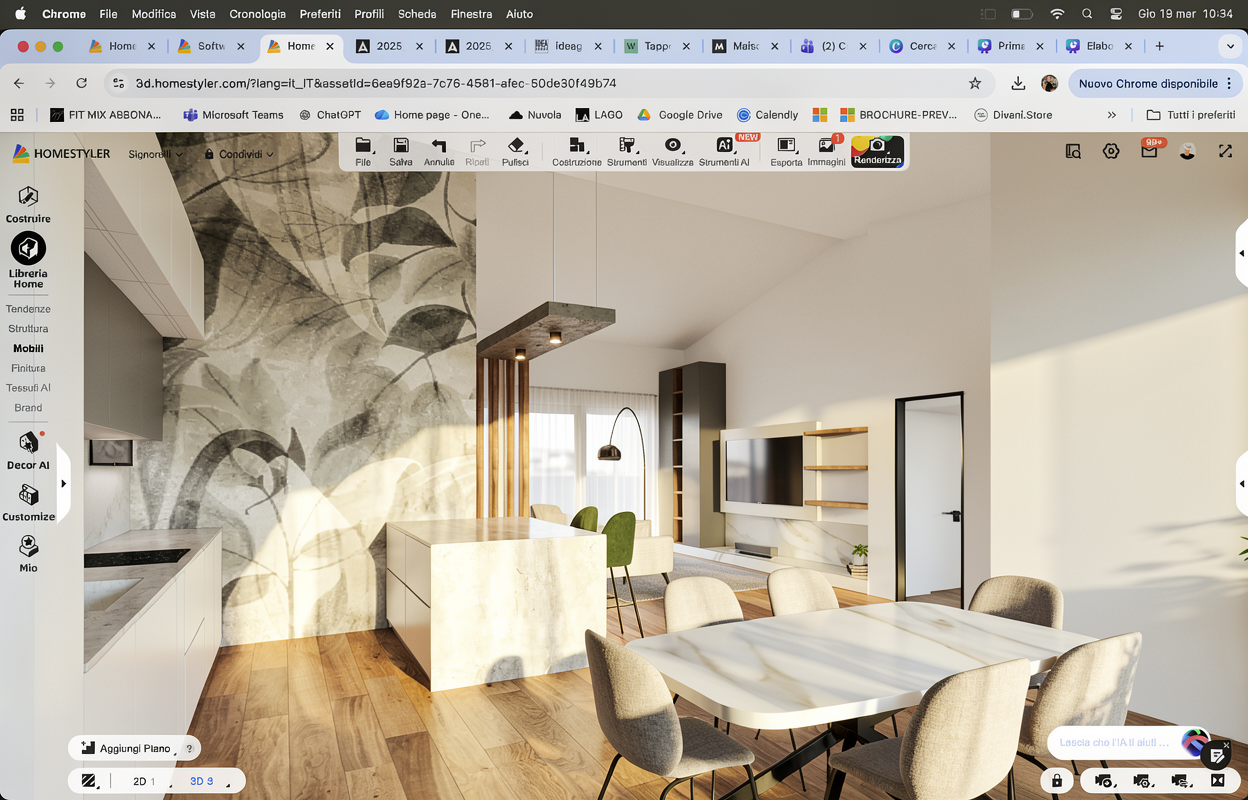Screen dimensions: 1248x800
Task: Expand the Condividi dropdown
Action: pyautogui.click(x=239, y=154)
